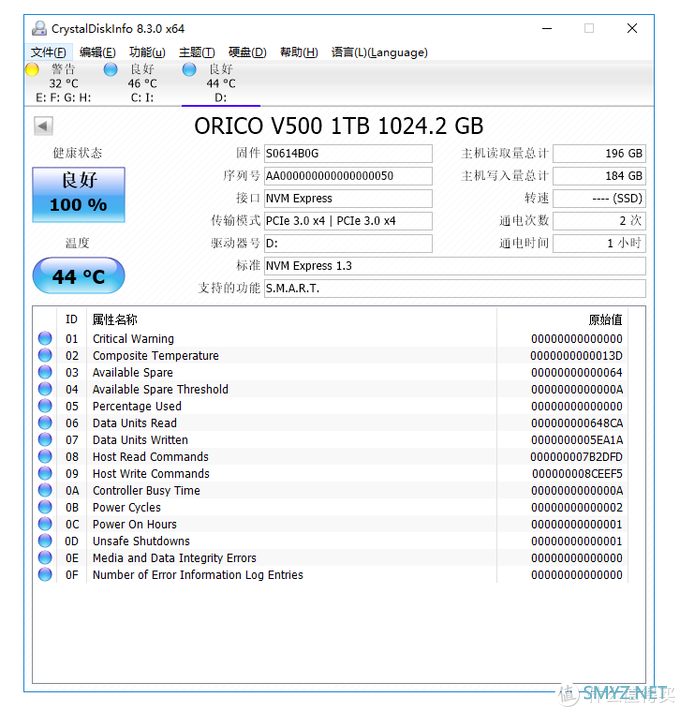The image size is (680, 712).
Task: Close the CrystalDiskInfo window
Action: (632, 28)
